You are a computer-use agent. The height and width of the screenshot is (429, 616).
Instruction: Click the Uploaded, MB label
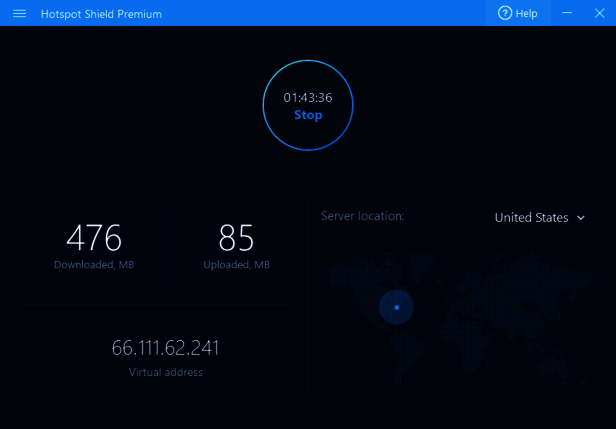(236, 265)
